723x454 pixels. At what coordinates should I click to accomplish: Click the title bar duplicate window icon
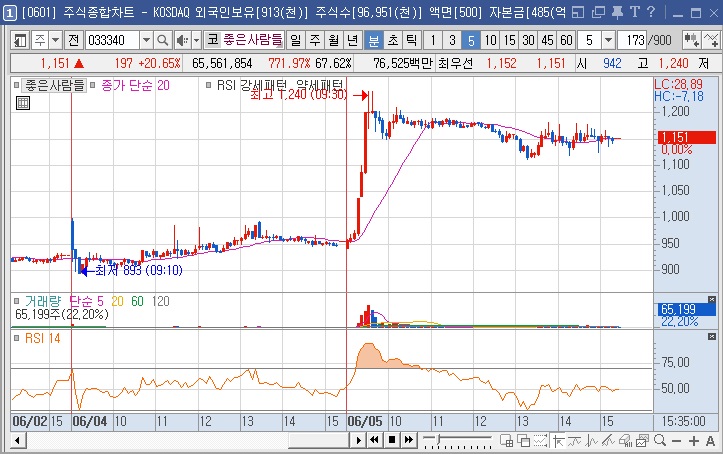tap(598, 12)
